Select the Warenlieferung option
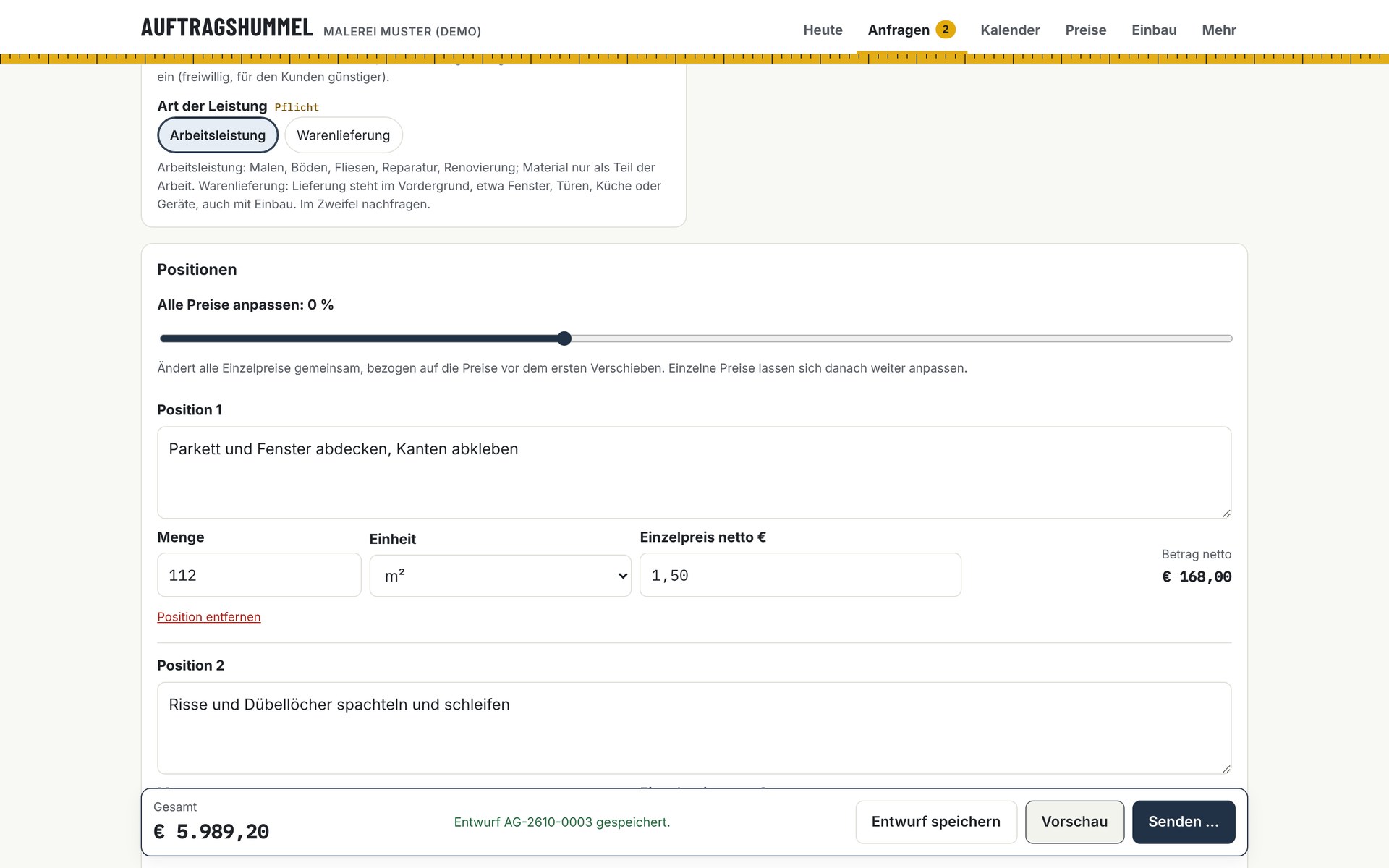 [x=343, y=135]
